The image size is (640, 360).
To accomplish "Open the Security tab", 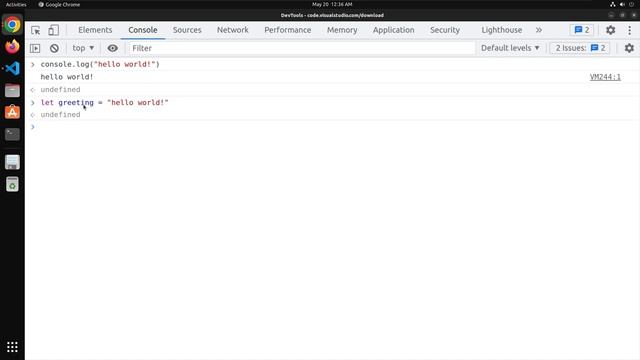I will tap(445, 30).
